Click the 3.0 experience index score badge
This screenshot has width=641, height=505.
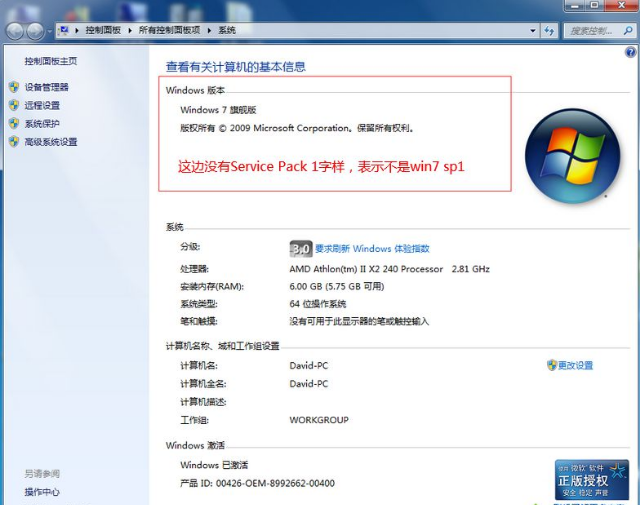point(300,248)
